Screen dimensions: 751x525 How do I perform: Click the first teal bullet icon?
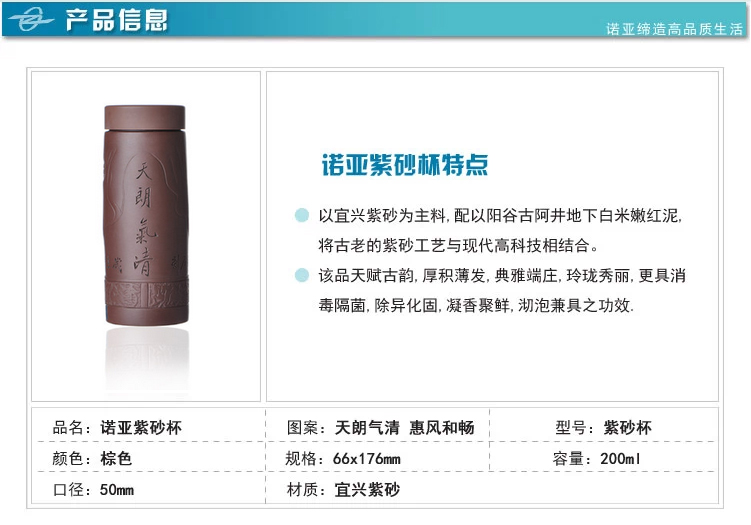(x=302, y=215)
